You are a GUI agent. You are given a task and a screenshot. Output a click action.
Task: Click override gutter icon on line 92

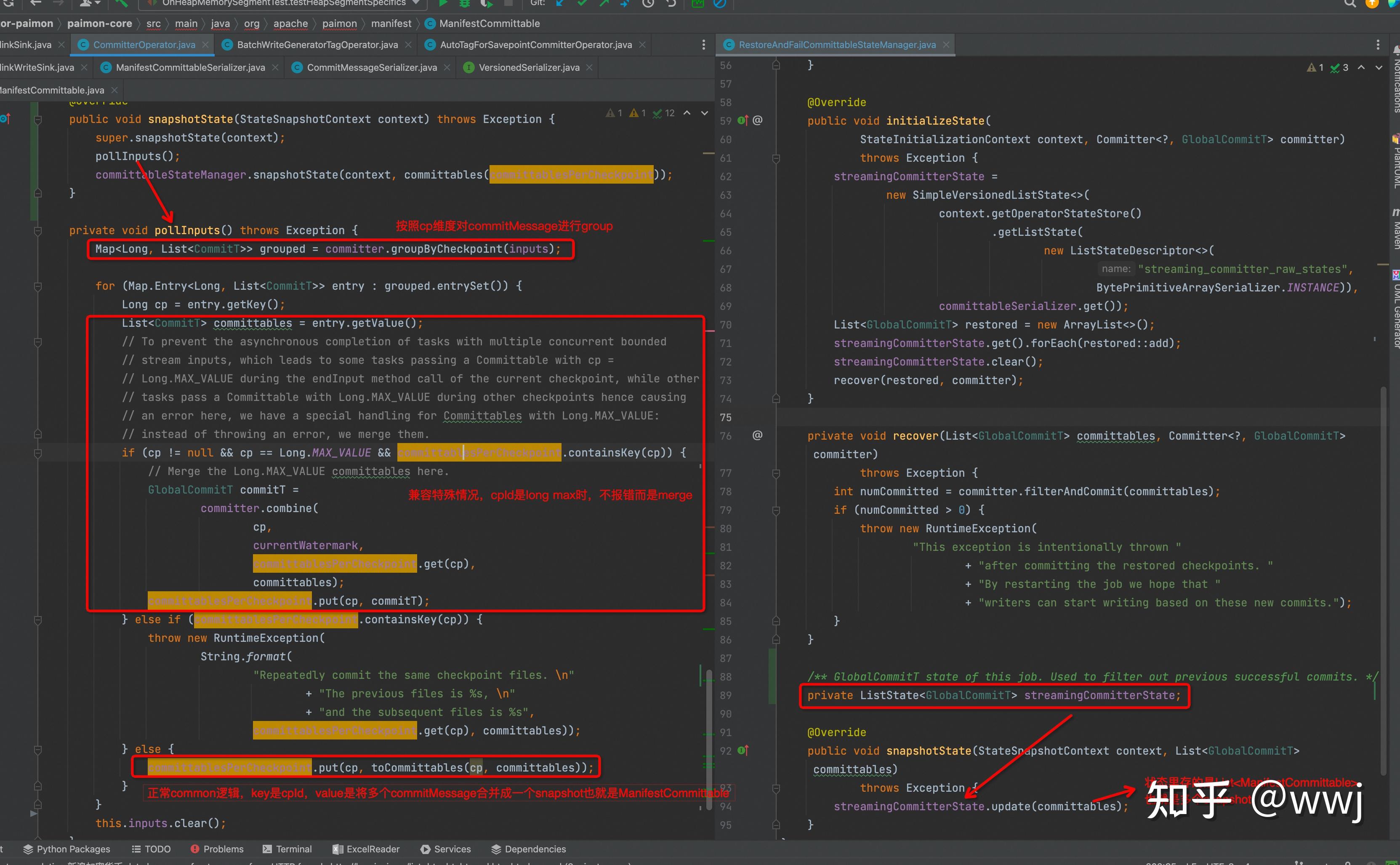click(743, 750)
